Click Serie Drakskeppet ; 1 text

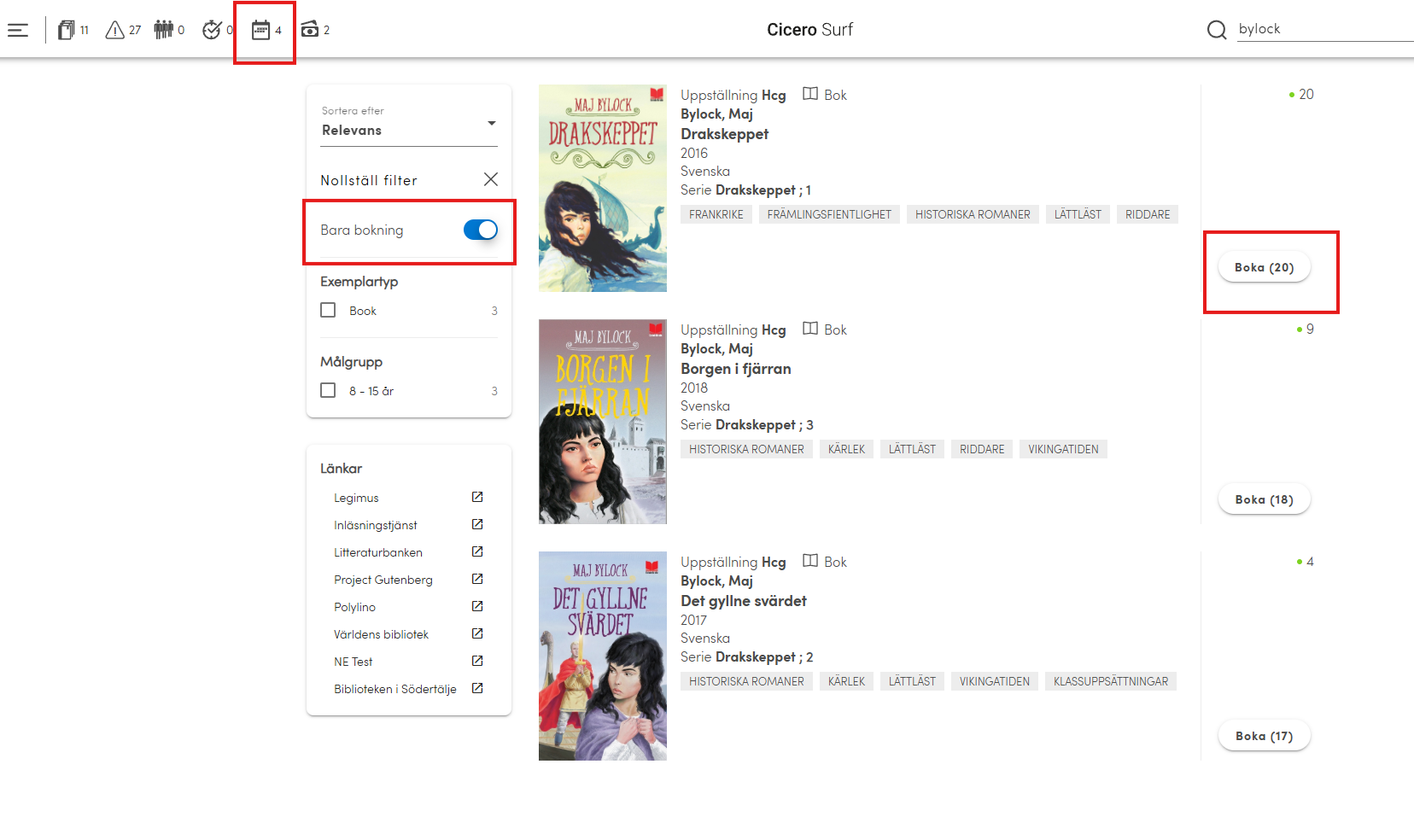click(x=745, y=190)
